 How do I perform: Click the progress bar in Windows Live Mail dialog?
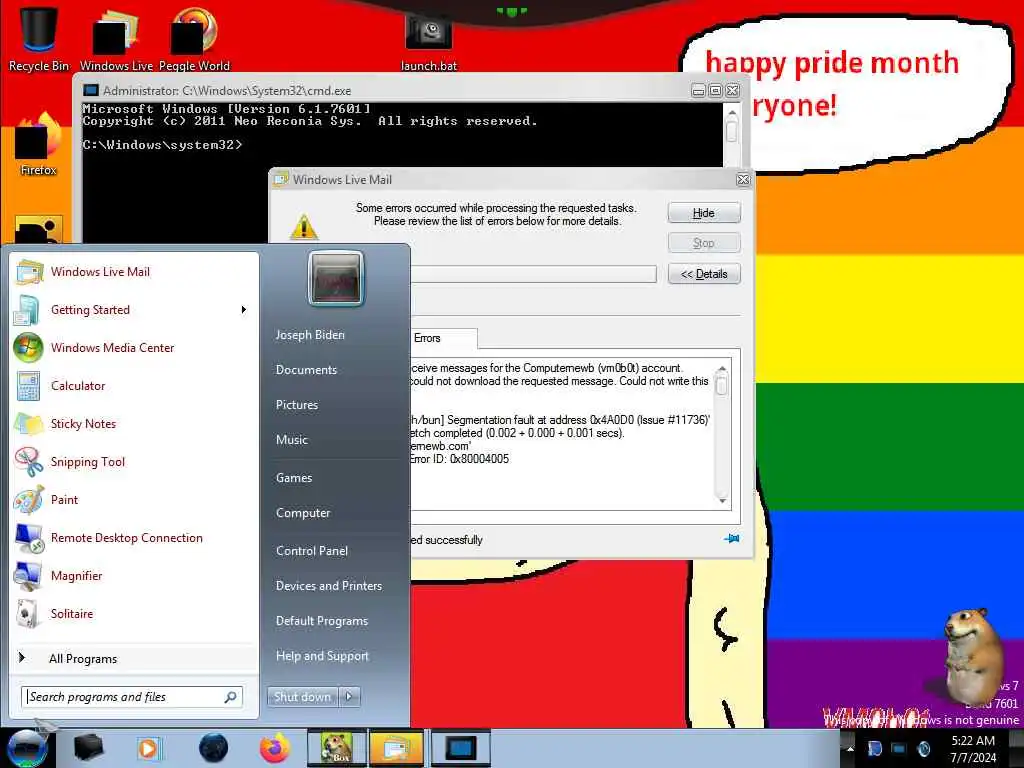pos(533,274)
